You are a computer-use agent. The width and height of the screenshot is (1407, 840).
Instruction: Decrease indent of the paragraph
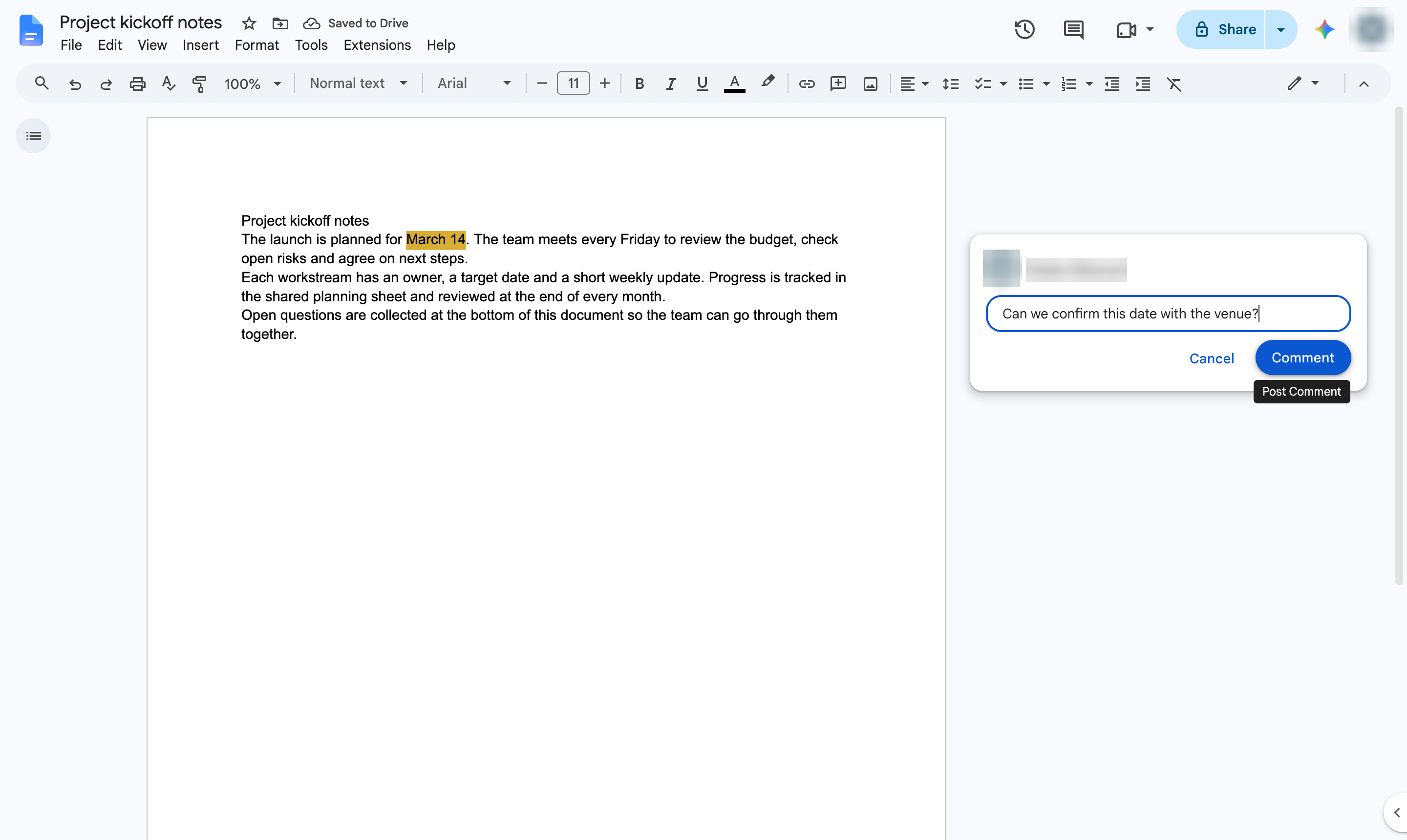coord(1111,84)
